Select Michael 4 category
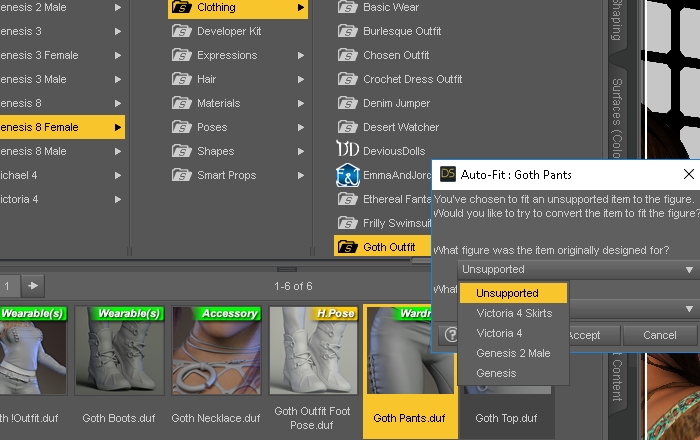 click(x=62, y=175)
